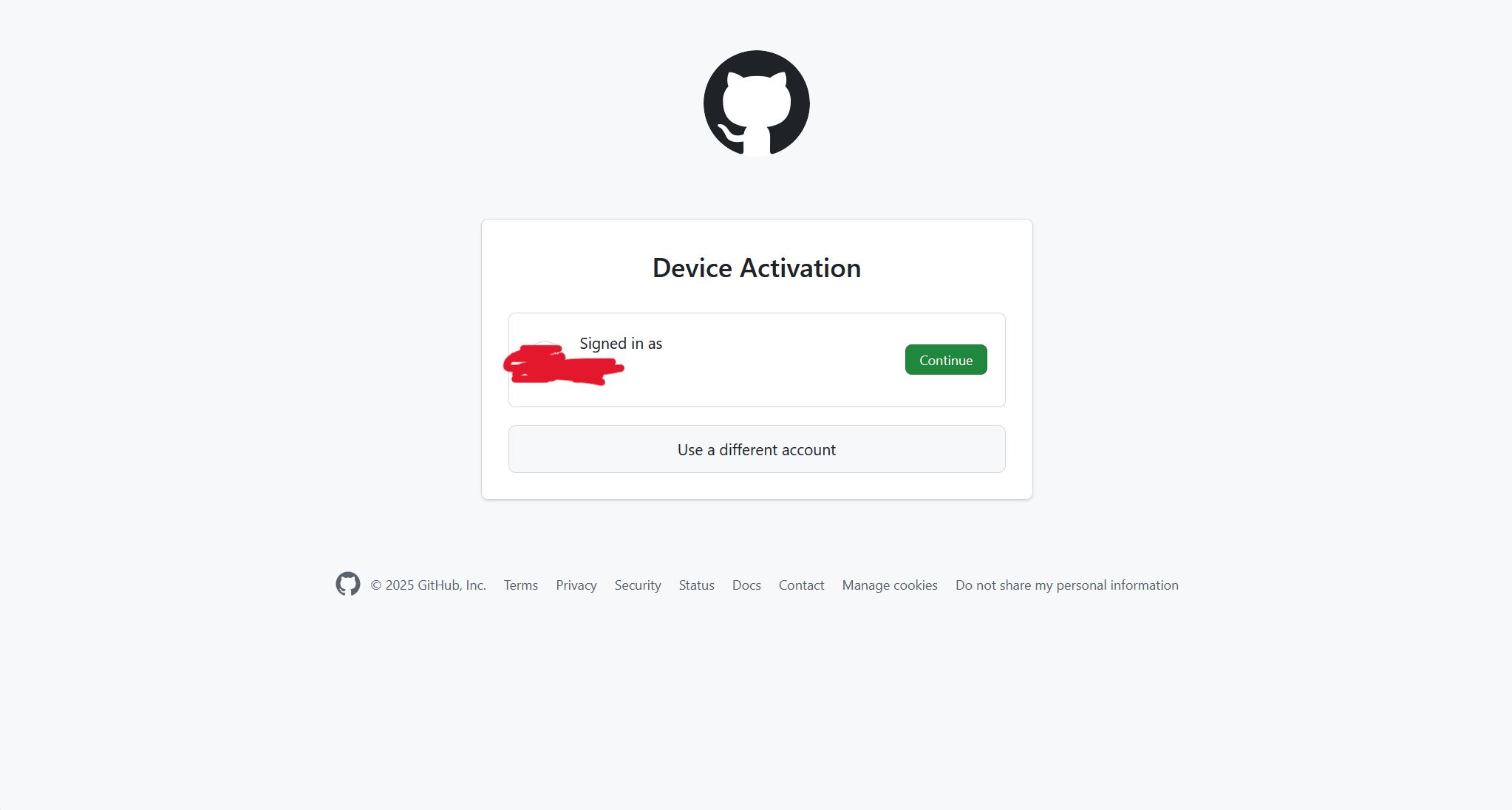Click the large GitHub Octocat logo
1512x810 pixels.
coord(756,103)
